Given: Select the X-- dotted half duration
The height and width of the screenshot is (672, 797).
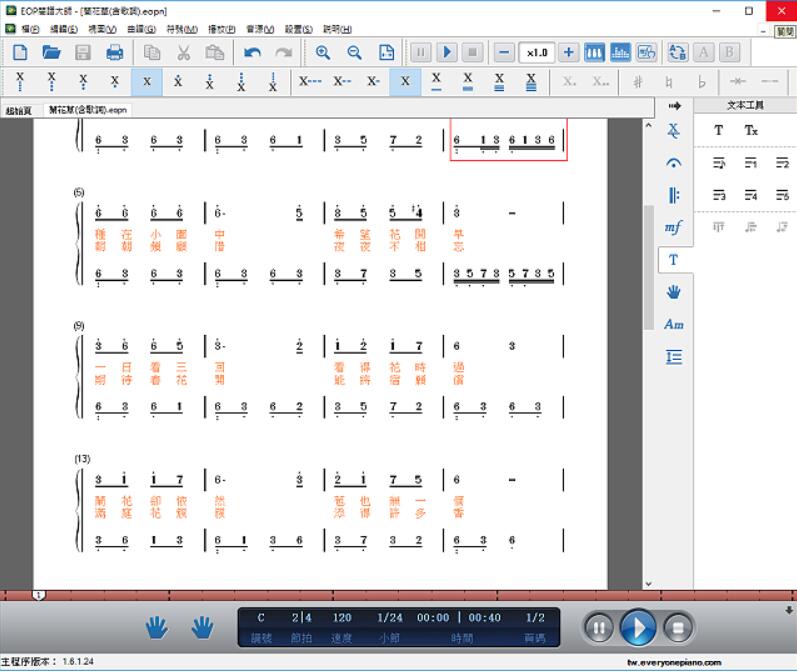Looking at the screenshot, I should (342, 82).
